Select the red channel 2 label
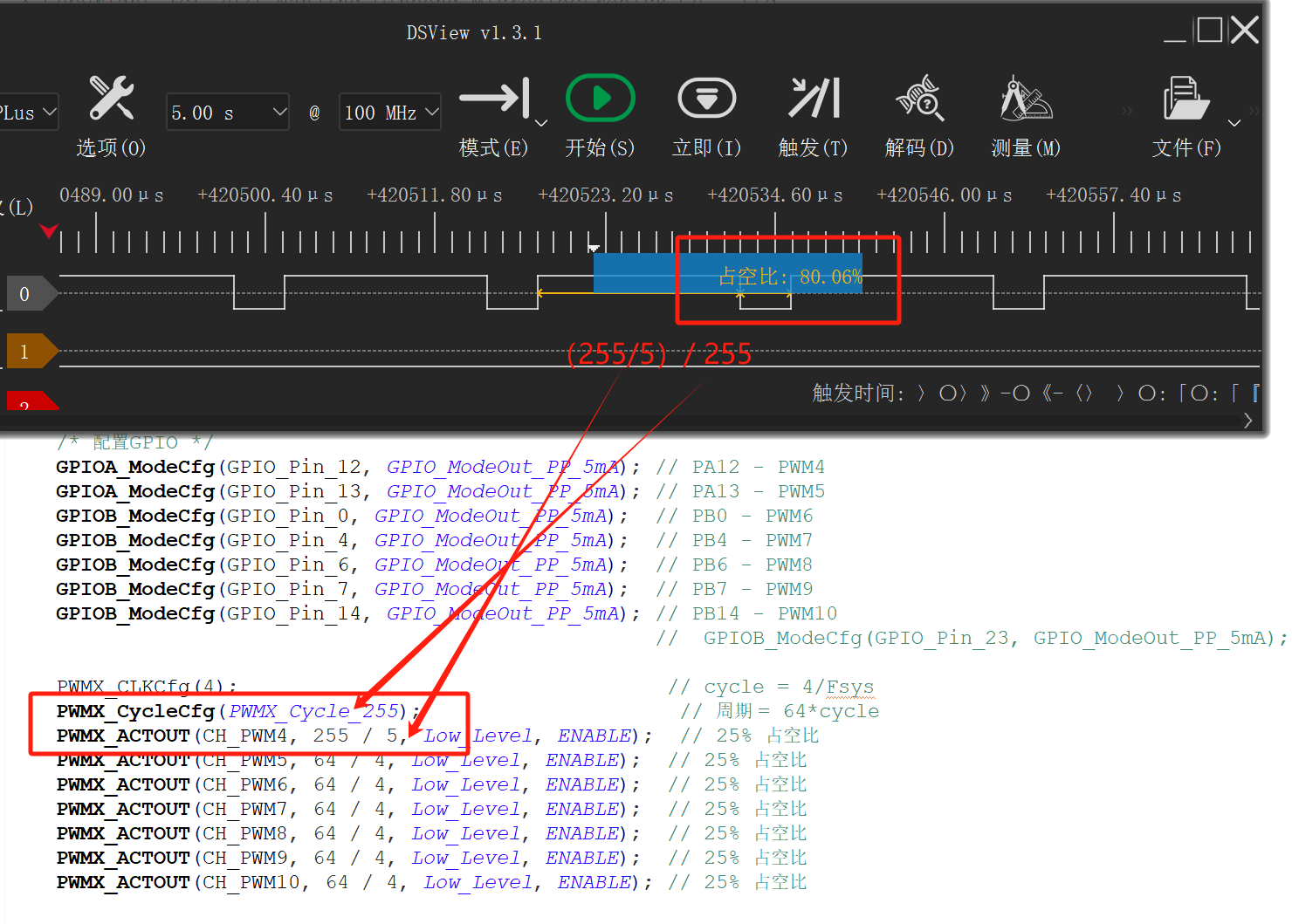The height and width of the screenshot is (924, 1292). (x=31, y=401)
